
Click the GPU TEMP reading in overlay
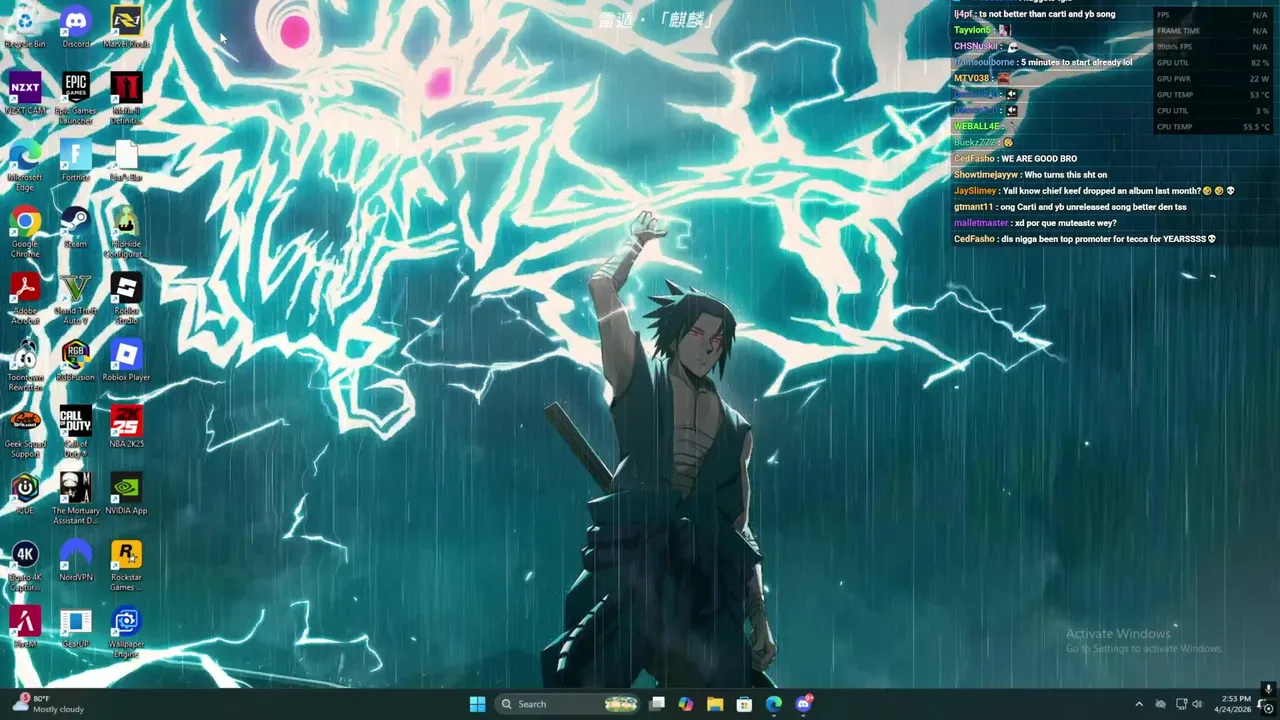(x=1212, y=95)
